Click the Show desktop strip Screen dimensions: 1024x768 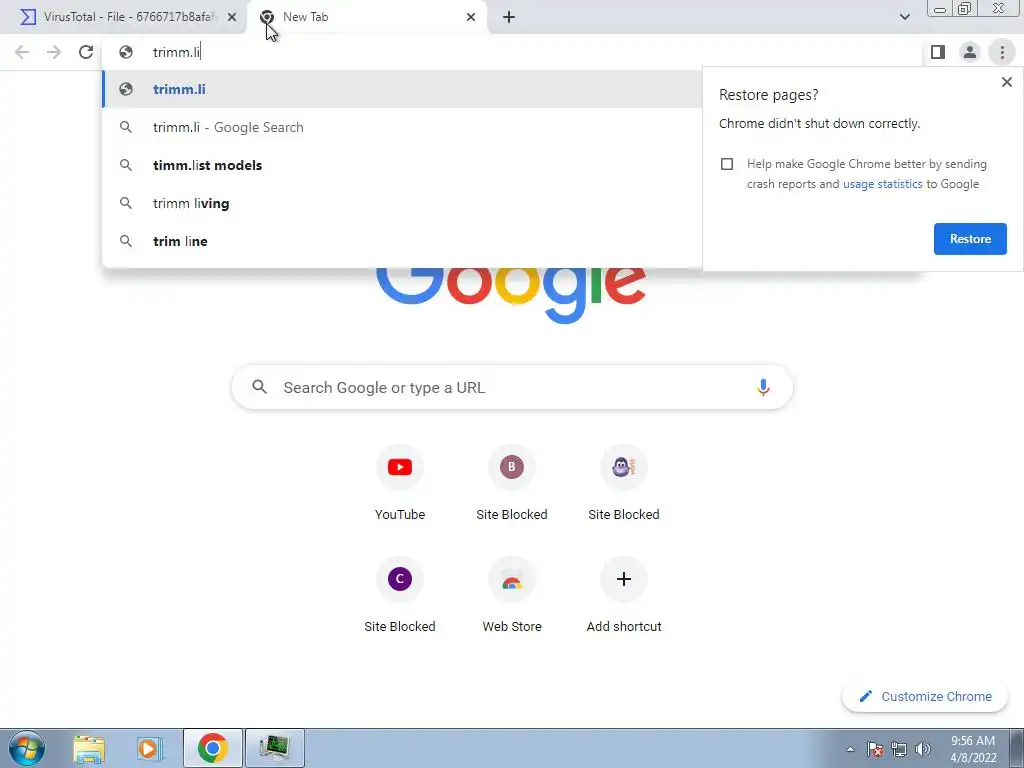(1016, 748)
